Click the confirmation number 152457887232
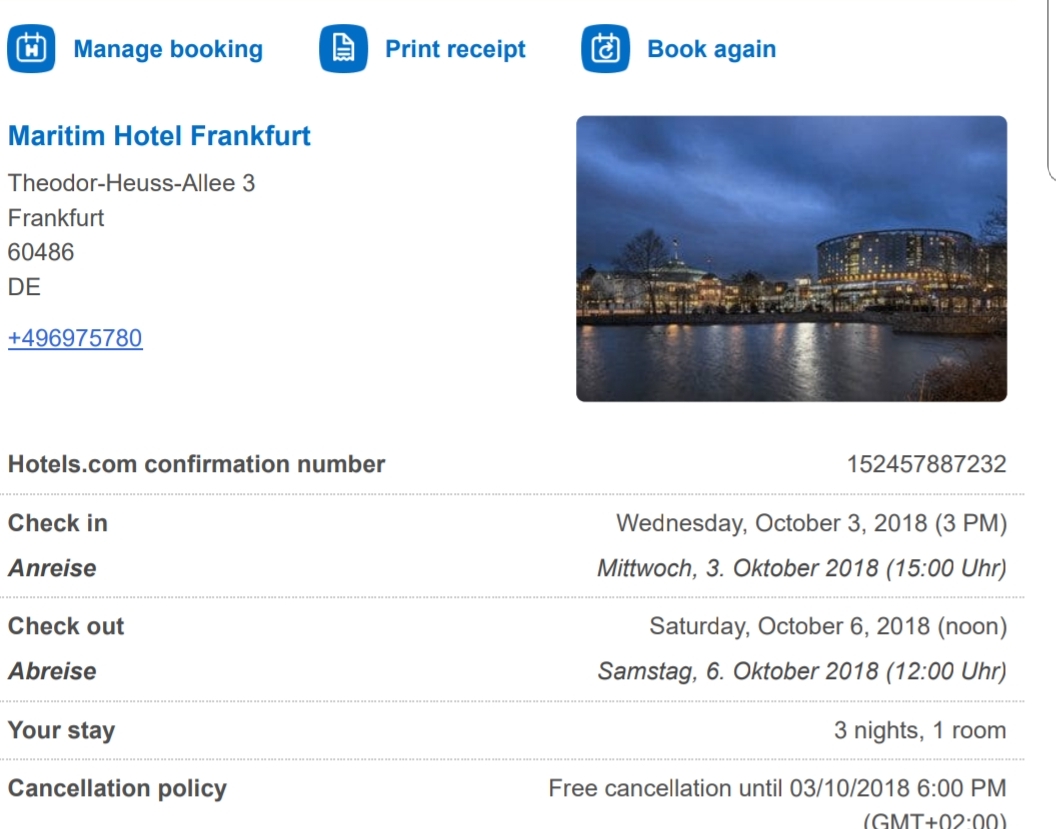 926,465
